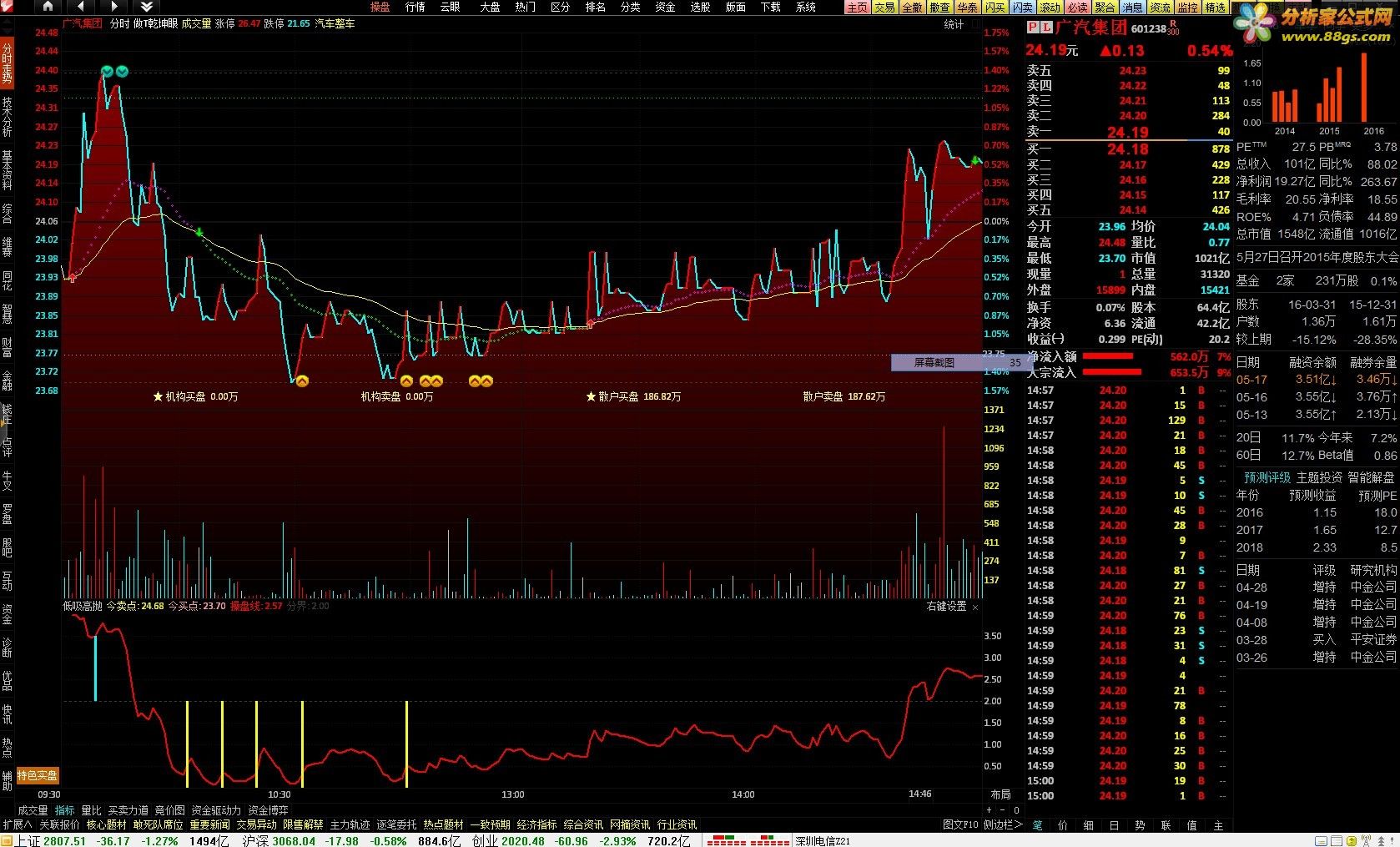The width and height of the screenshot is (1400, 847).
Task: Click the 统计 label above chart
Action: pyautogui.click(x=954, y=24)
